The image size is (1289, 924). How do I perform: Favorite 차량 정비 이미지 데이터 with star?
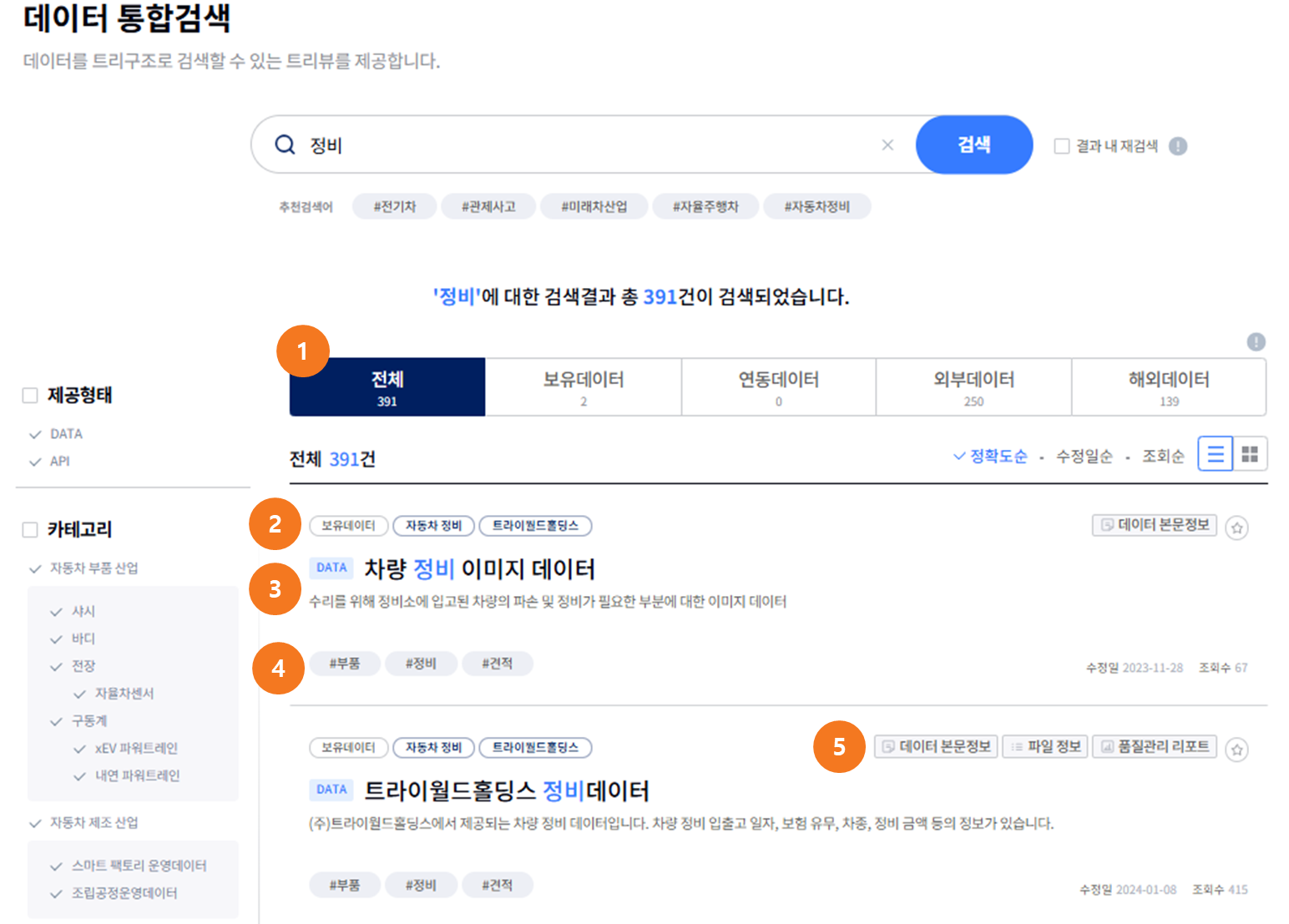[1236, 528]
